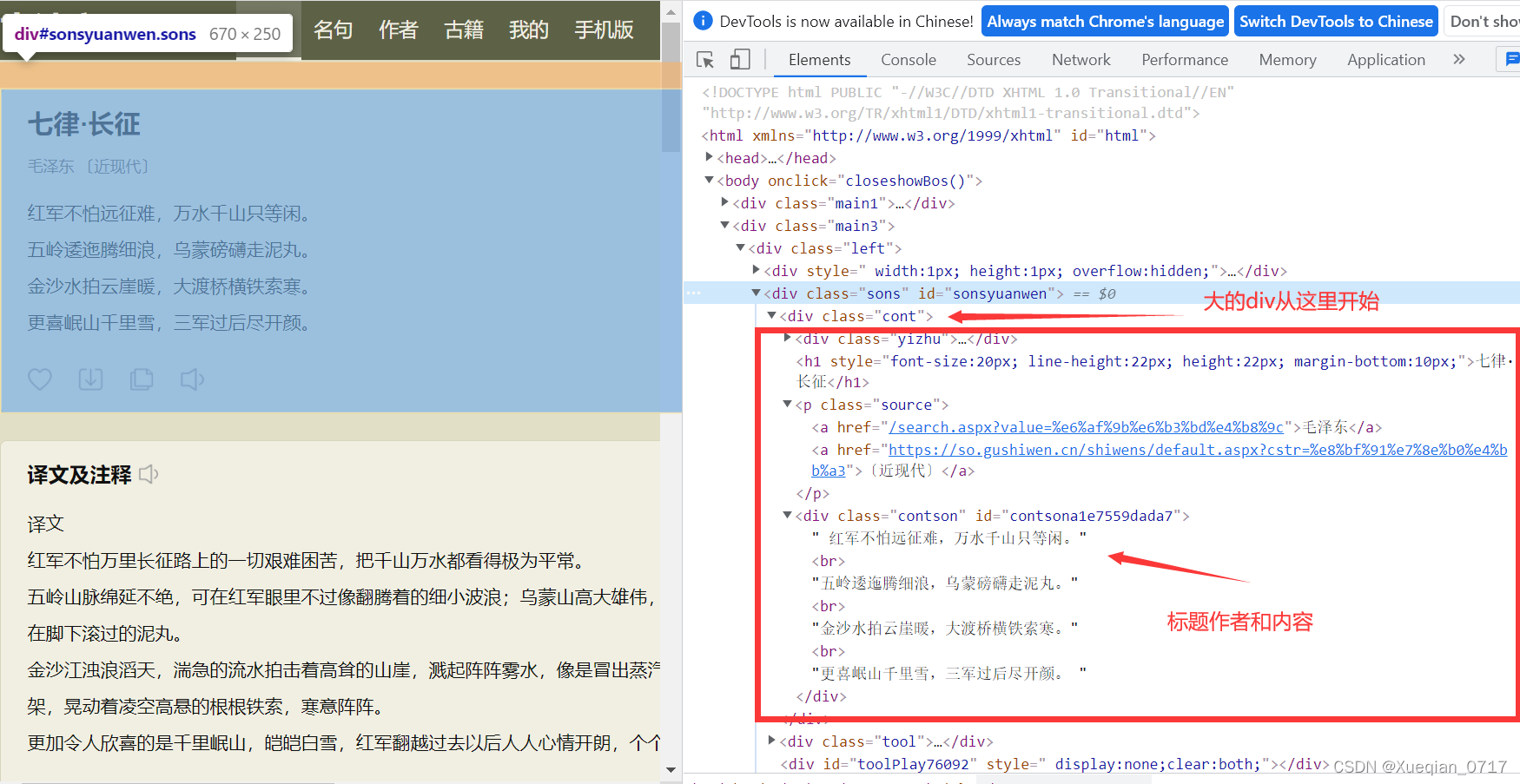Collapse the body element node
This screenshot has width=1520, height=784.
click(710, 180)
